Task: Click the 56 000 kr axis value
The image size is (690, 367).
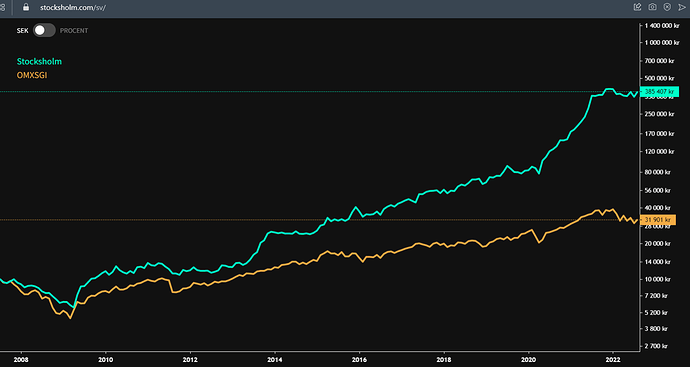Action: pos(659,191)
